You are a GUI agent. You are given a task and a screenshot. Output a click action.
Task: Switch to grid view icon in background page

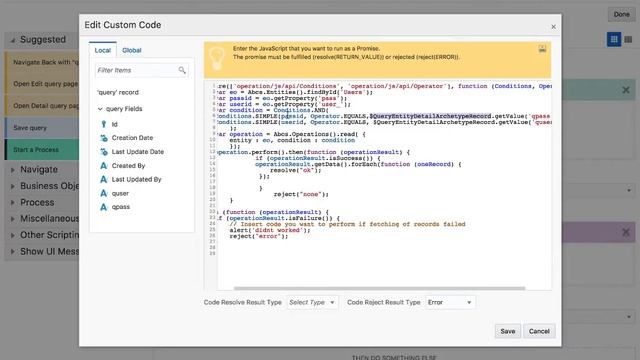click(614, 40)
